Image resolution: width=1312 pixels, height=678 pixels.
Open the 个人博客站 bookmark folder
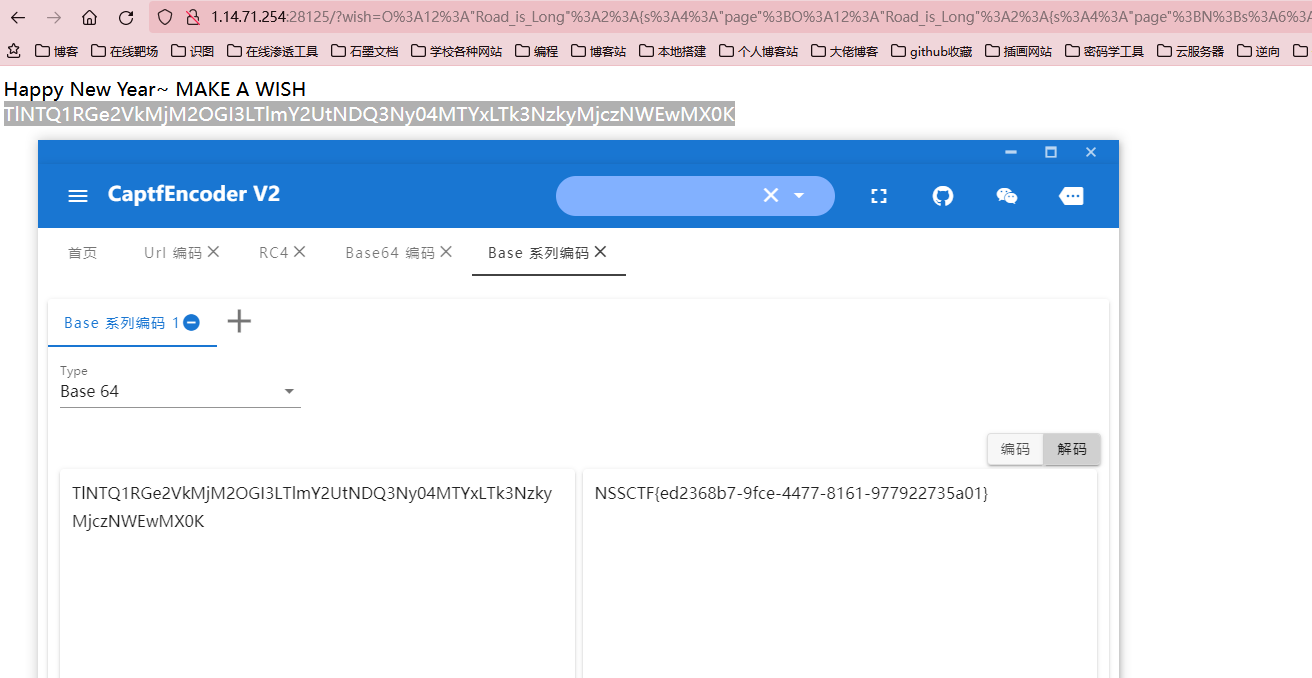pos(758,51)
